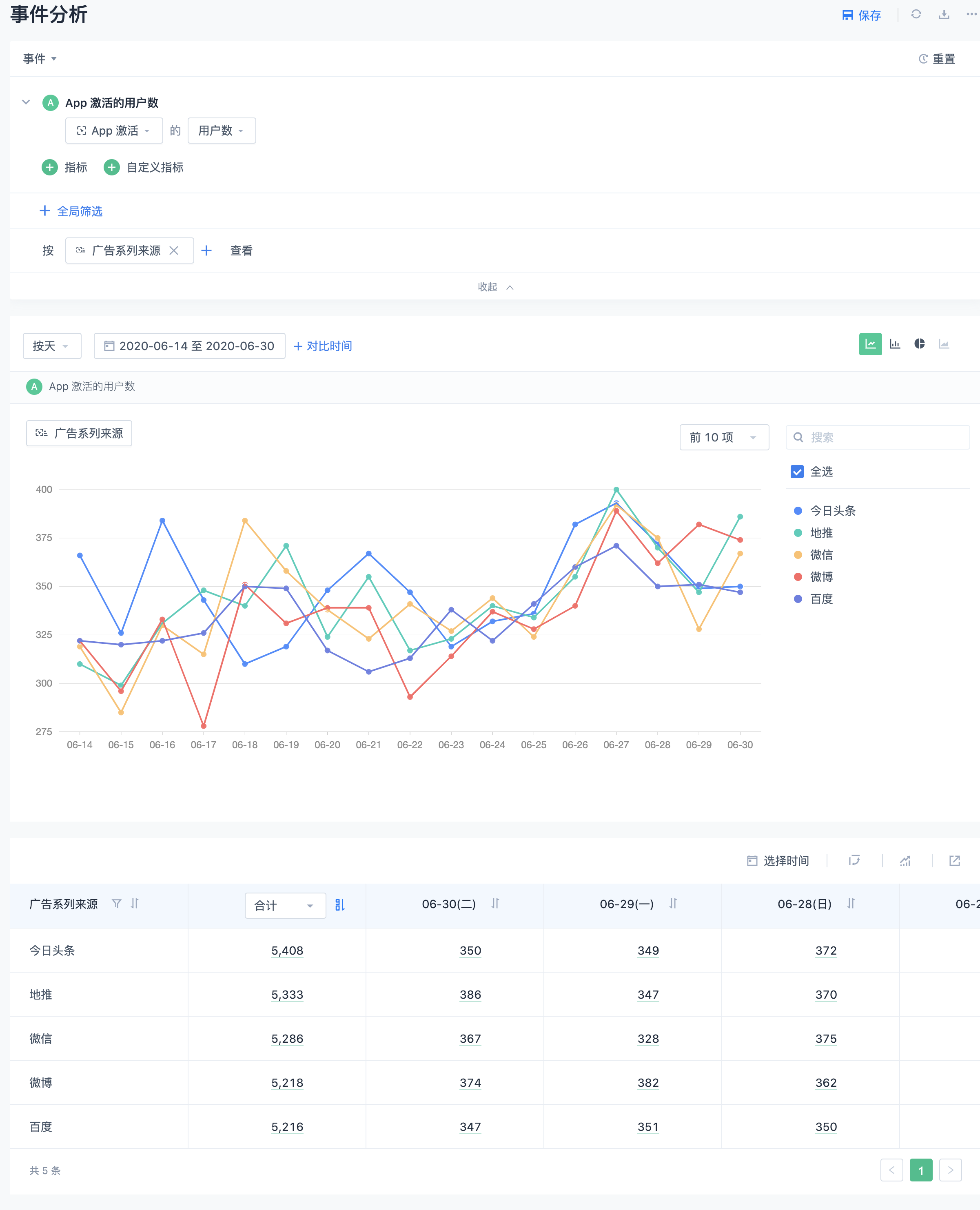Open the 合计 dropdown in table

[284, 905]
